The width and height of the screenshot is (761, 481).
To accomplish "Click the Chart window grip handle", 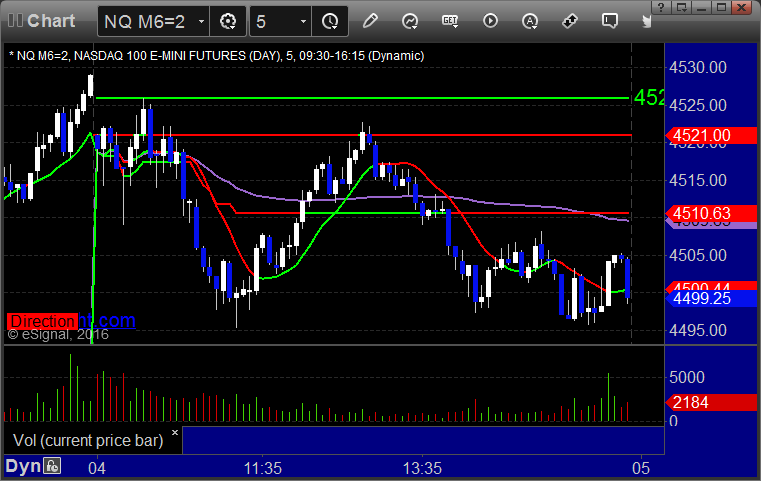I will pos(15,21).
